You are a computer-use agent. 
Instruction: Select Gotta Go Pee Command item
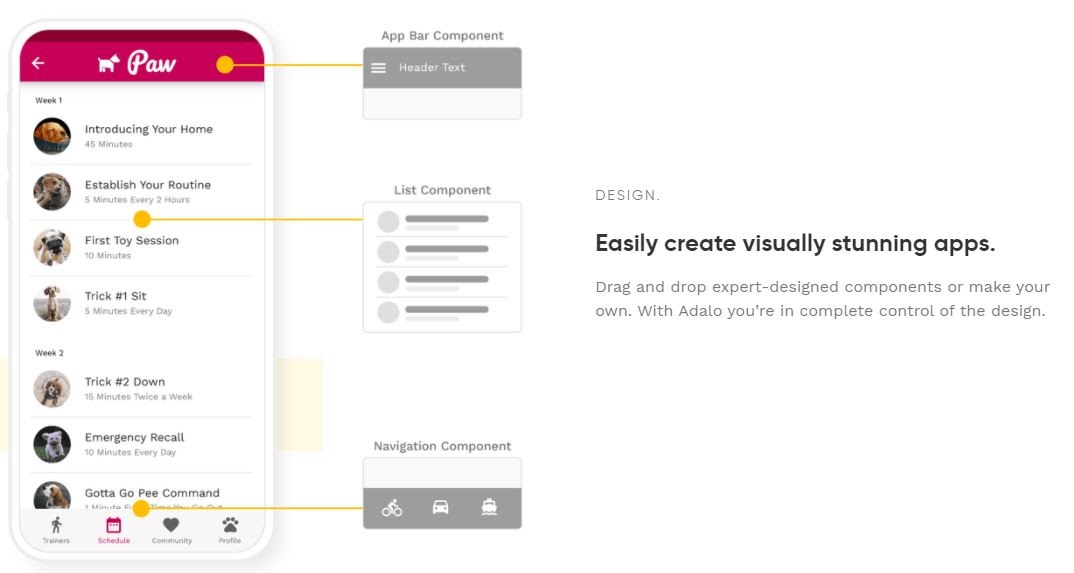click(141, 492)
